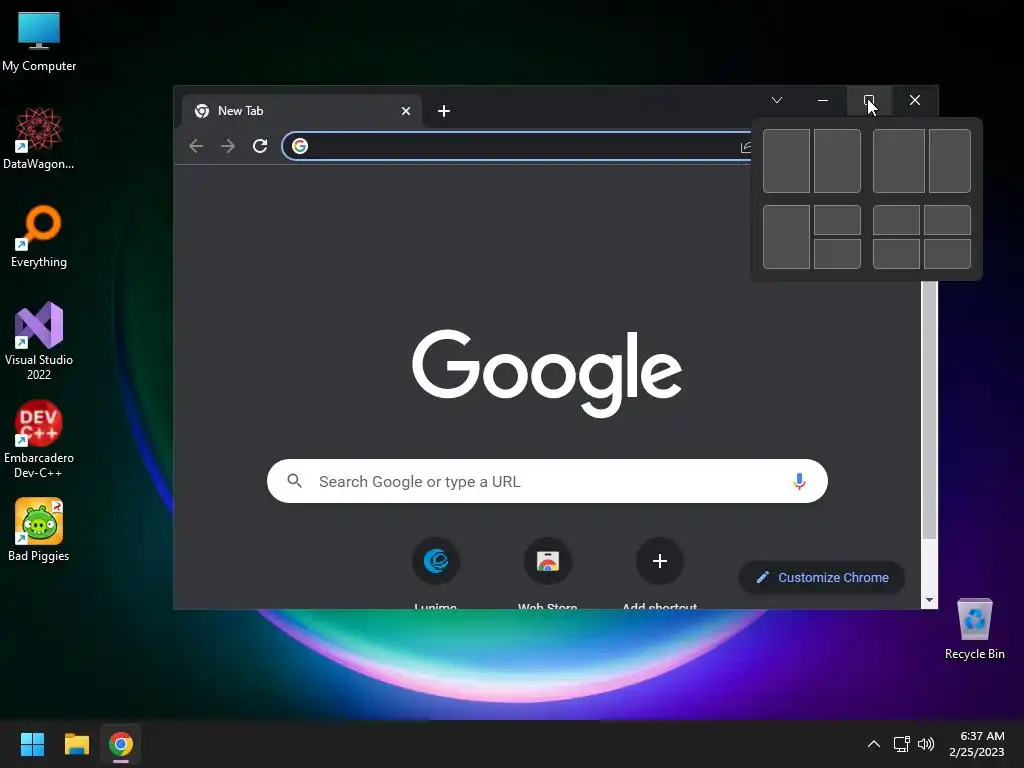Open the Windows Start menu
Viewport: 1024px width, 768px height.
click(32, 744)
